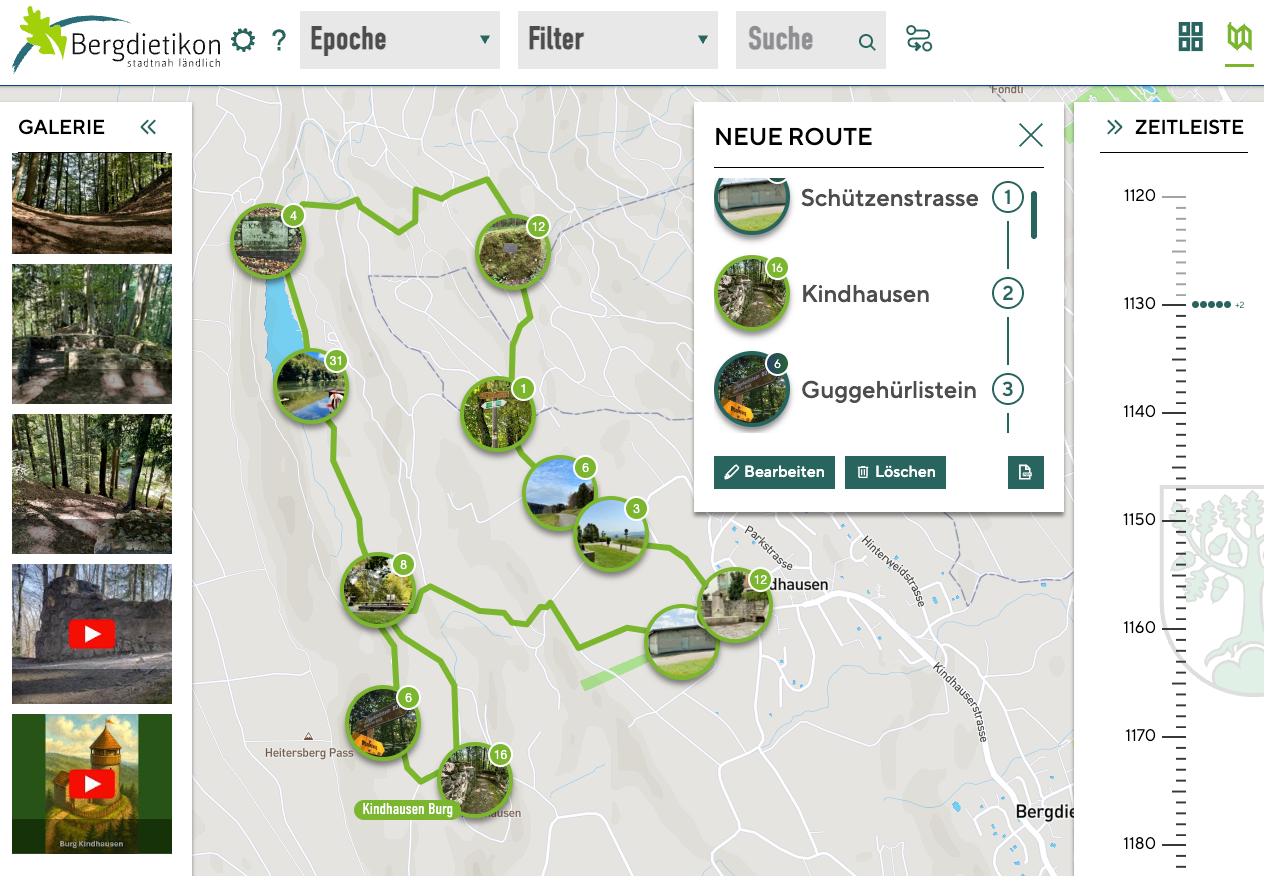This screenshot has height=876, width=1264.
Task: Click the +2 timeline overflow label
Action: coord(1240,305)
